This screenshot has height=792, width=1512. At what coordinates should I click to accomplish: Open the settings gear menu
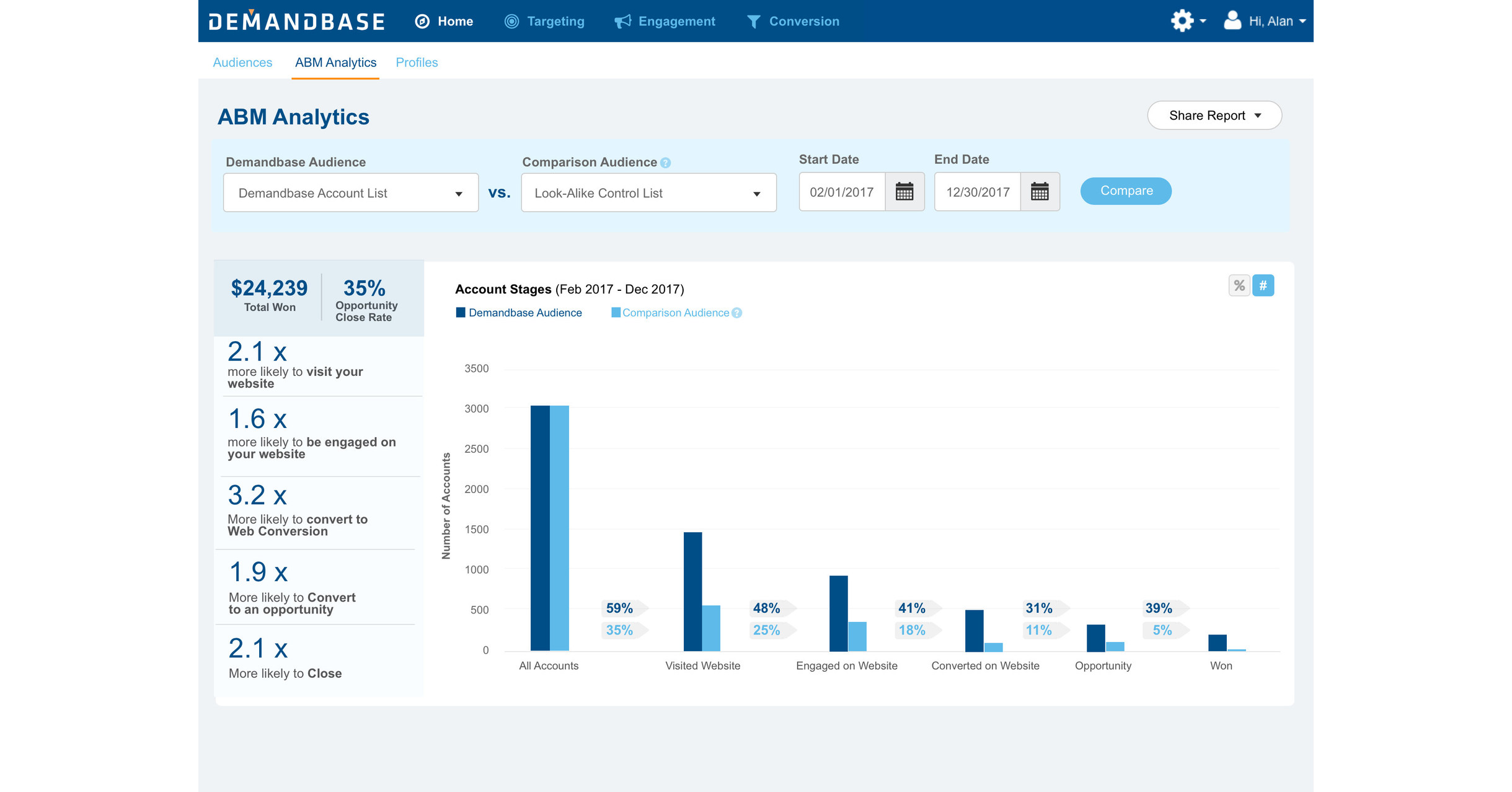click(x=1182, y=20)
